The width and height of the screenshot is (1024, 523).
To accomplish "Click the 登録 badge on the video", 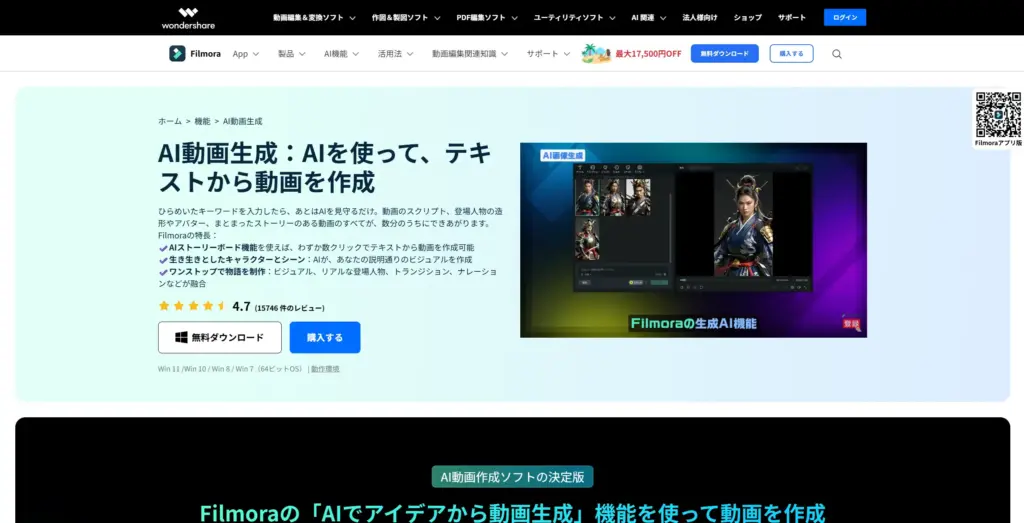I will 851,324.
